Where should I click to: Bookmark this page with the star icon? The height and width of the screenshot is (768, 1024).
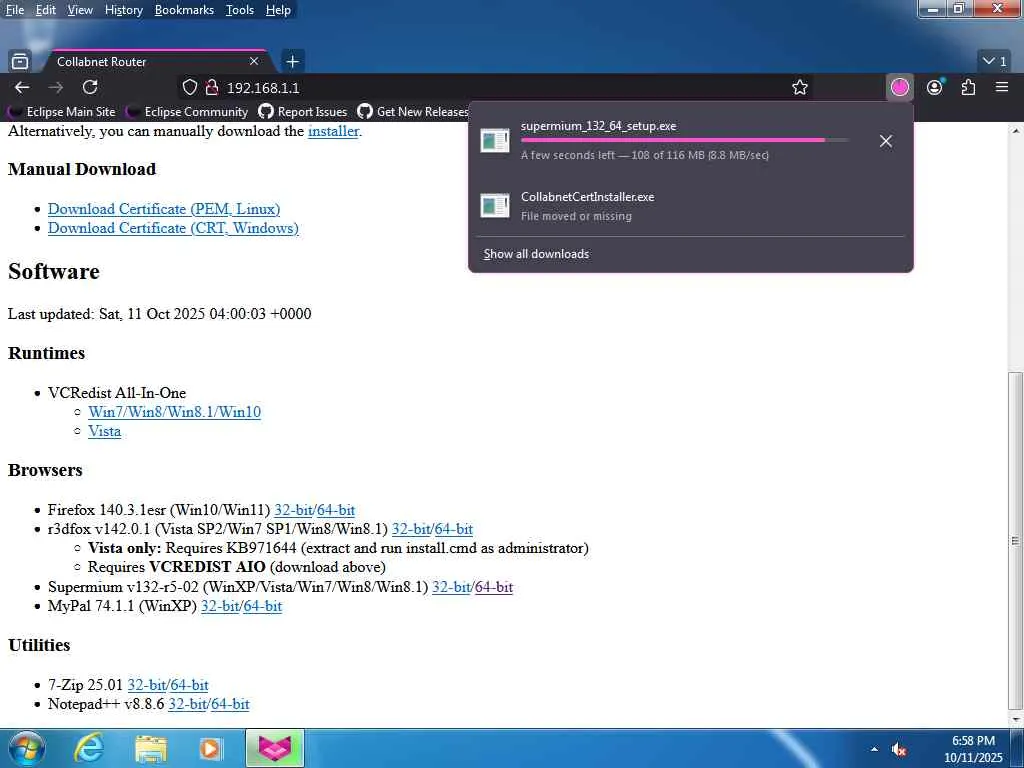pyautogui.click(x=800, y=88)
